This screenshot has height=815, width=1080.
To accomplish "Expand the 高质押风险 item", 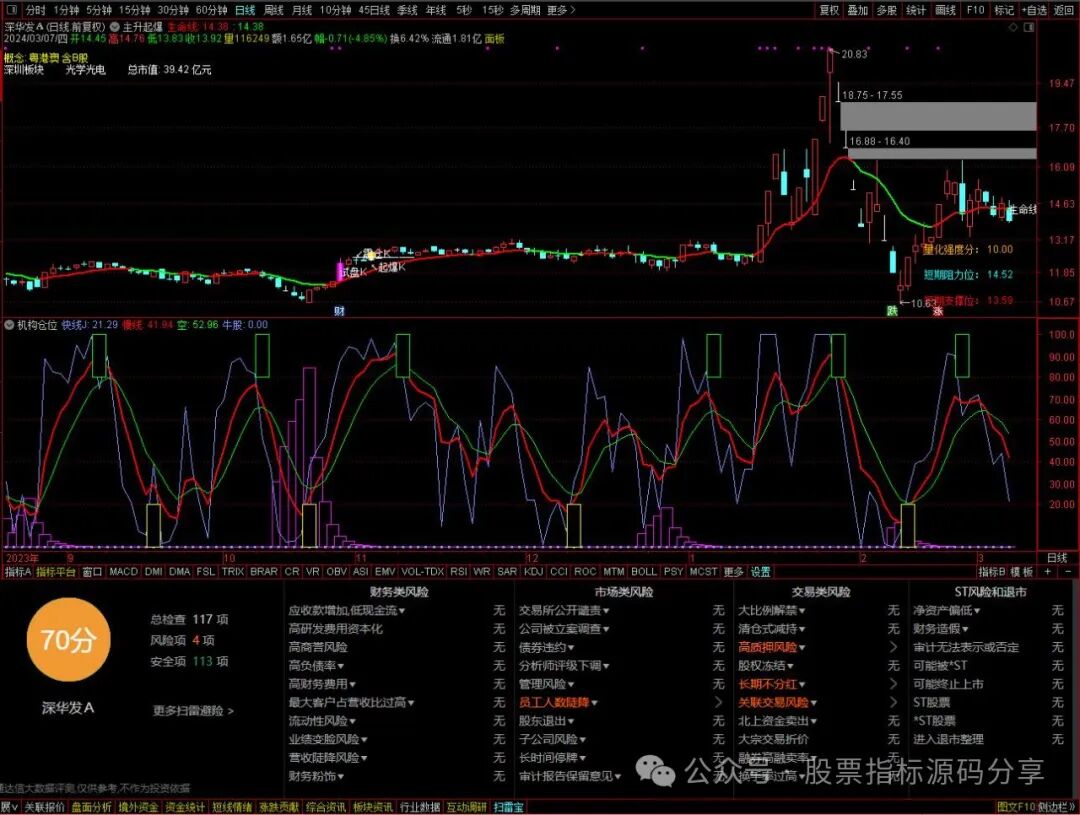I will (772, 647).
